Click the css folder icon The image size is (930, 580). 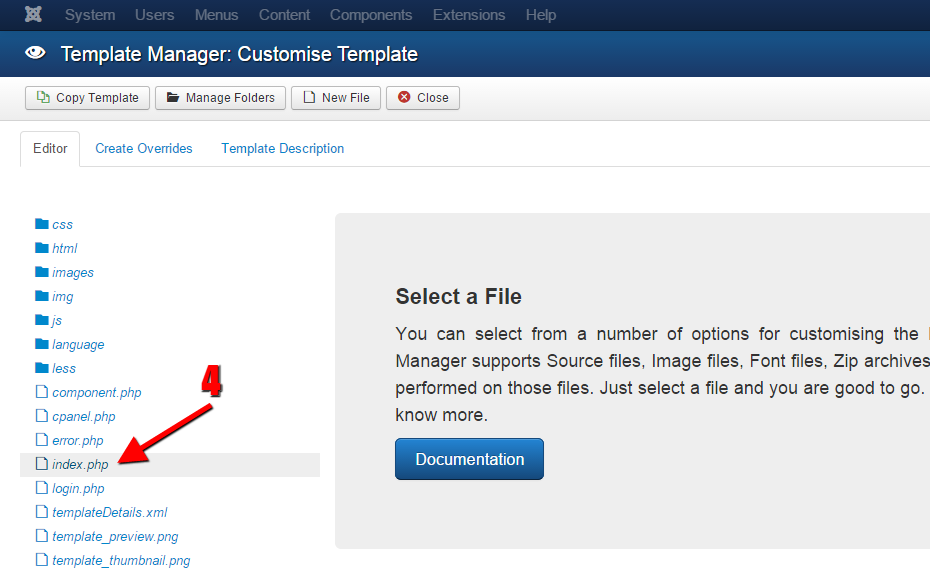pyautogui.click(x=42, y=224)
